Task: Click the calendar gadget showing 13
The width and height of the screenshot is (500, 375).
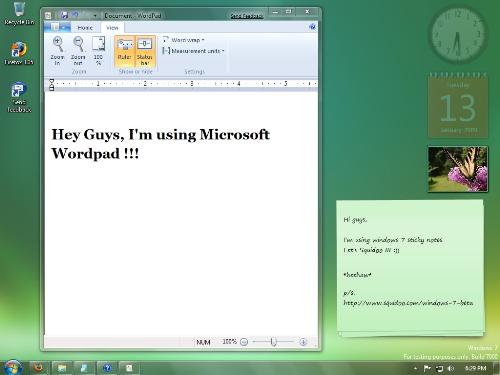Action: tap(458, 106)
